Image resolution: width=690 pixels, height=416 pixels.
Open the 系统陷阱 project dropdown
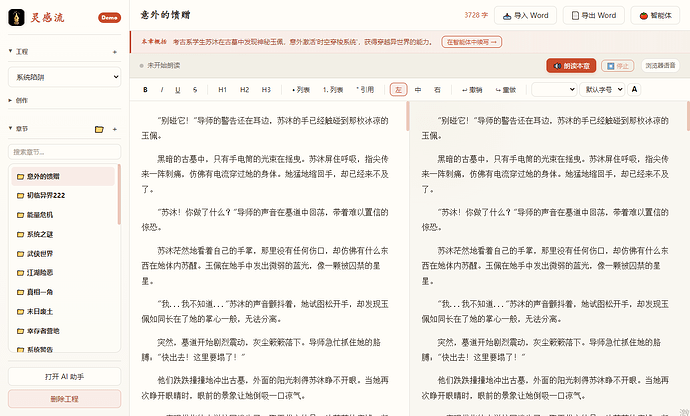click(x=64, y=77)
